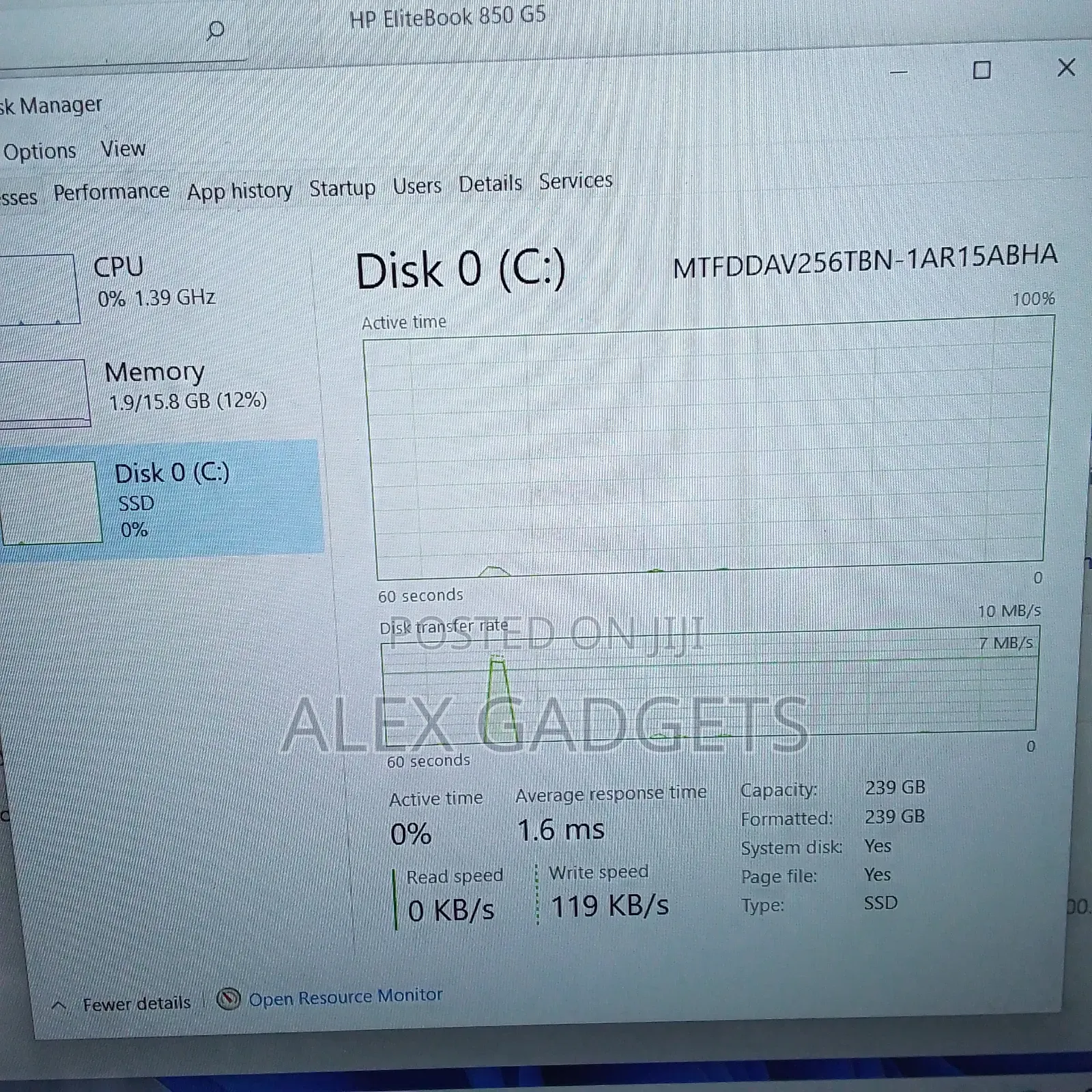Switch to the App history tab
Screen dimensions: 1092x1092
pyautogui.click(x=240, y=190)
